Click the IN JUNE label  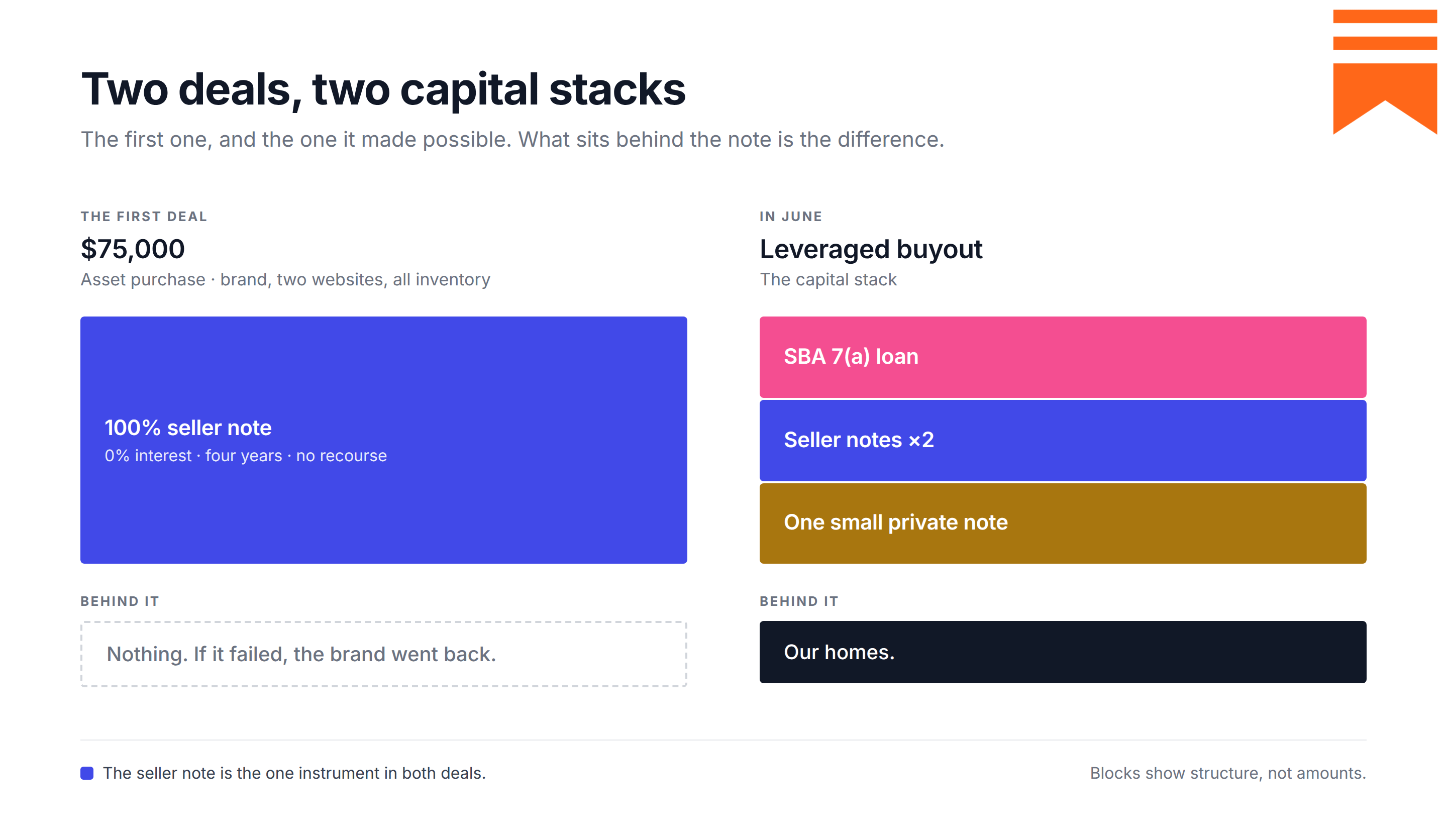[x=791, y=217]
